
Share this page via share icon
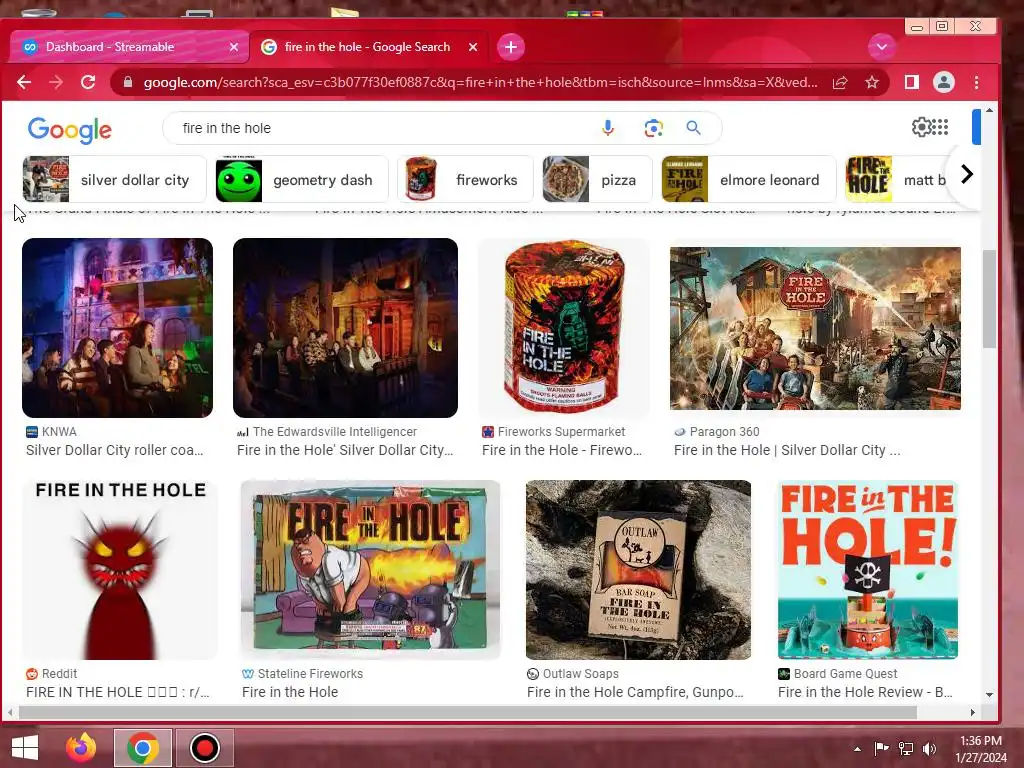click(x=840, y=82)
